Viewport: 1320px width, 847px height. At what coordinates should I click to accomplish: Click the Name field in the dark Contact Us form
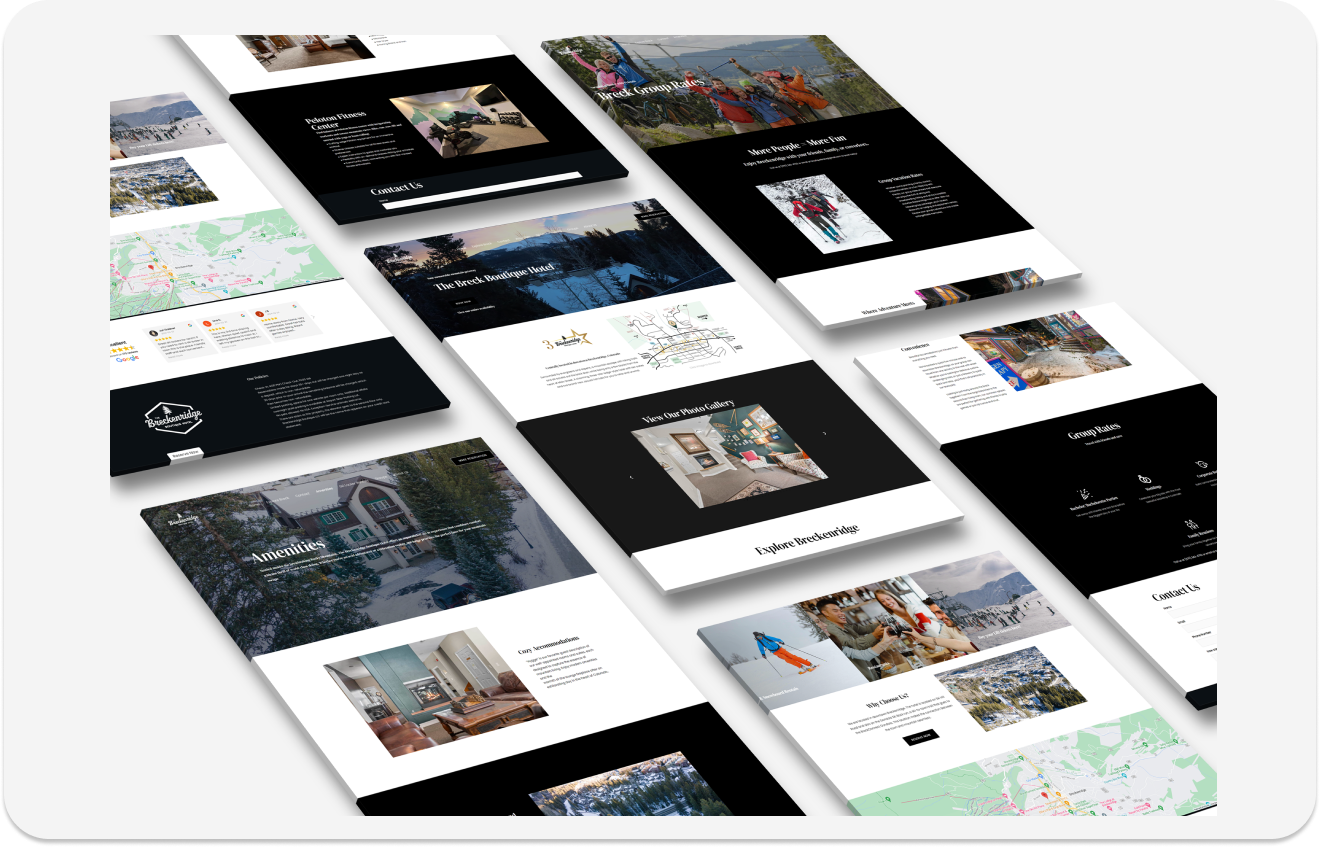click(x=482, y=192)
